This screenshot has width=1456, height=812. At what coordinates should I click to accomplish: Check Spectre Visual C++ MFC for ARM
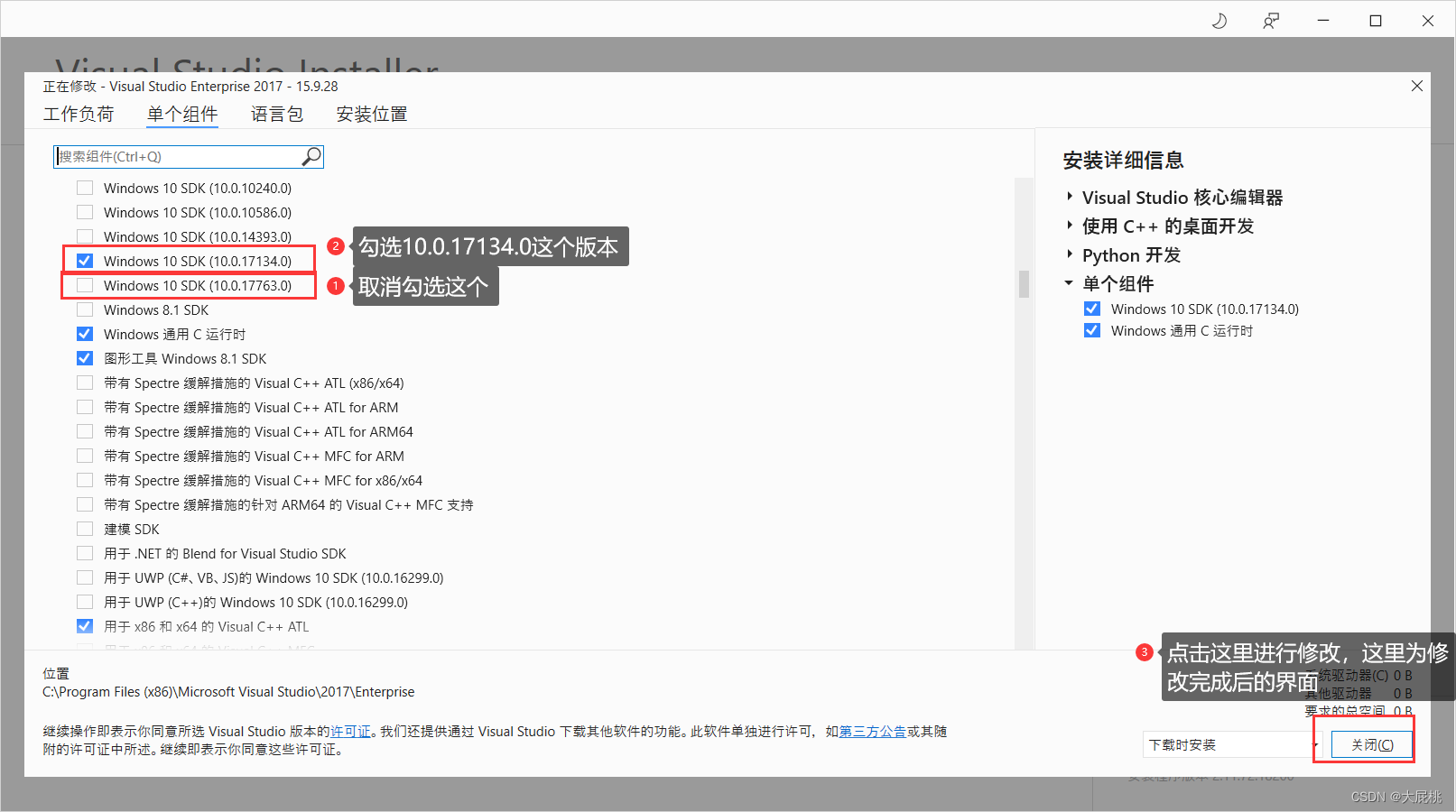[85, 456]
